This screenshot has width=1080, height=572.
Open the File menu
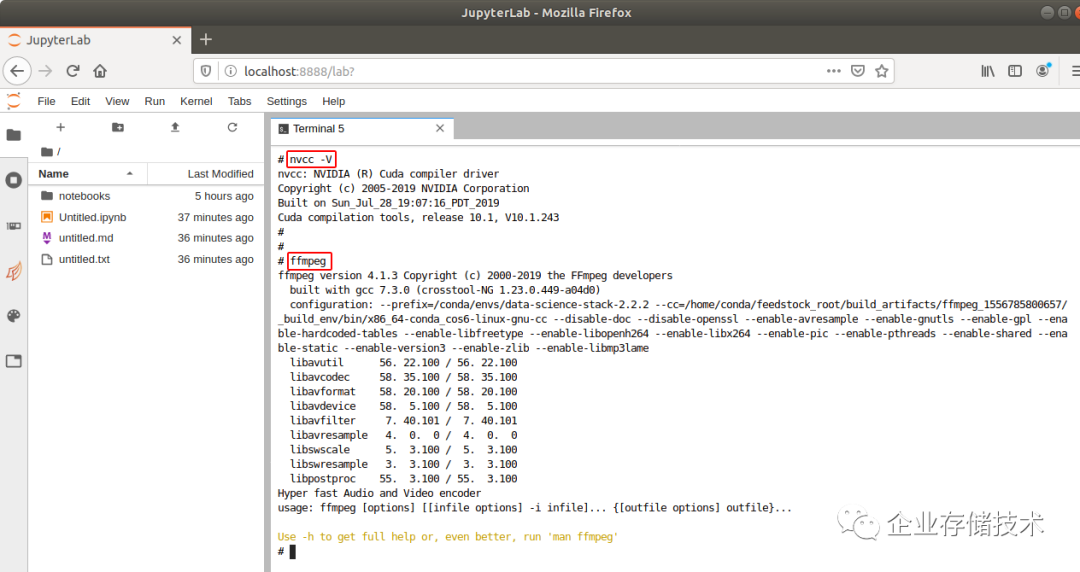click(46, 101)
